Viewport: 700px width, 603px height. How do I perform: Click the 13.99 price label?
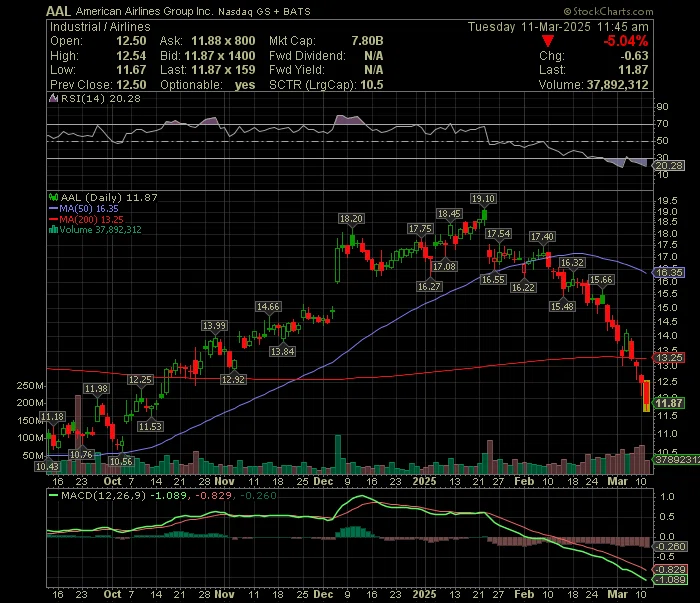214,326
